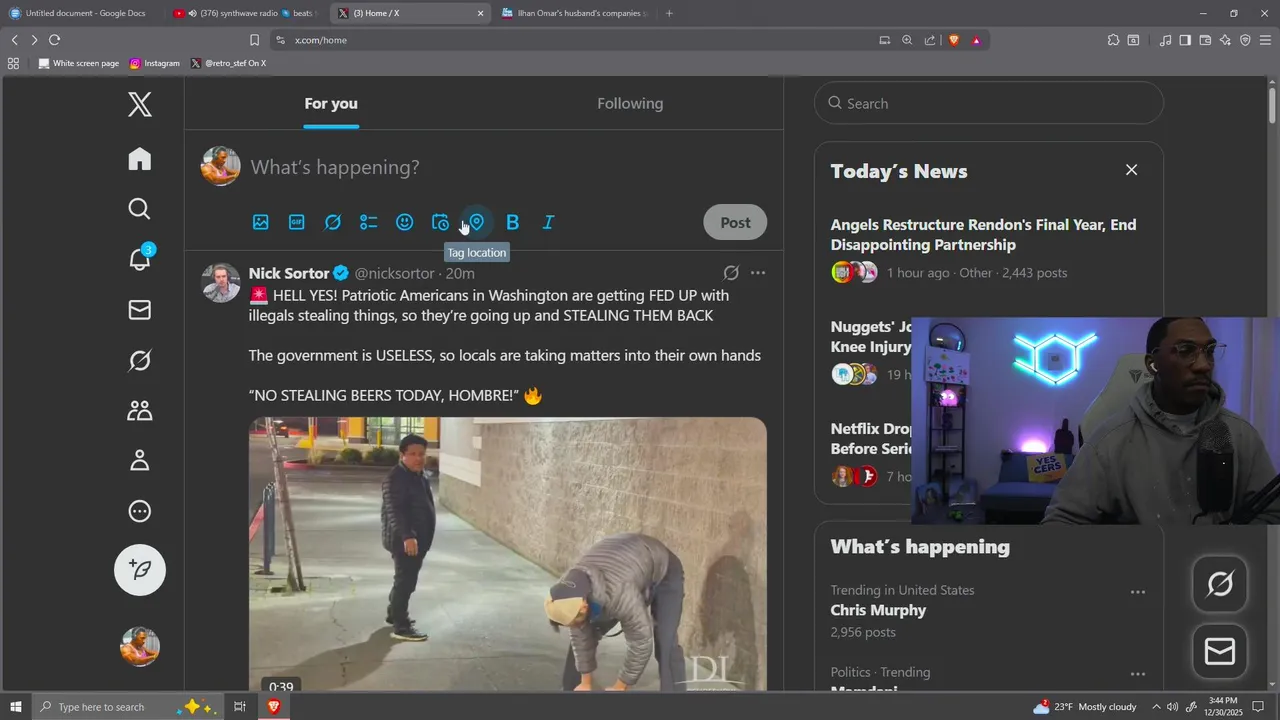Image resolution: width=1280 pixels, height=720 pixels.
Task: Open the browser extensions puzzle icon
Action: 1113,40
